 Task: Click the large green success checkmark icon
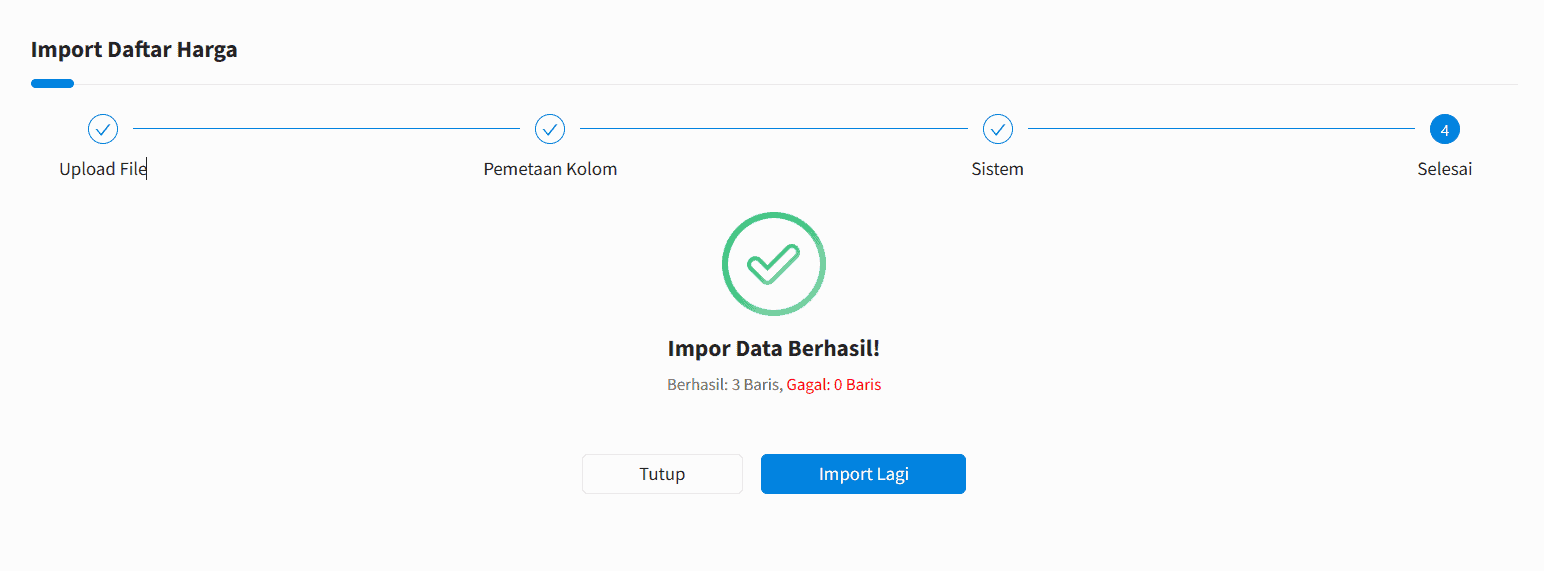tap(774, 264)
